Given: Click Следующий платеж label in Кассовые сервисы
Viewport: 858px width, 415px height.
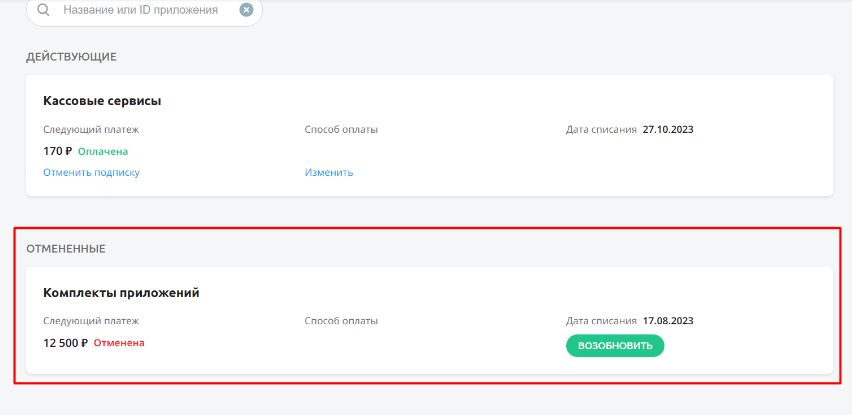Looking at the screenshot, I should 91,130.
